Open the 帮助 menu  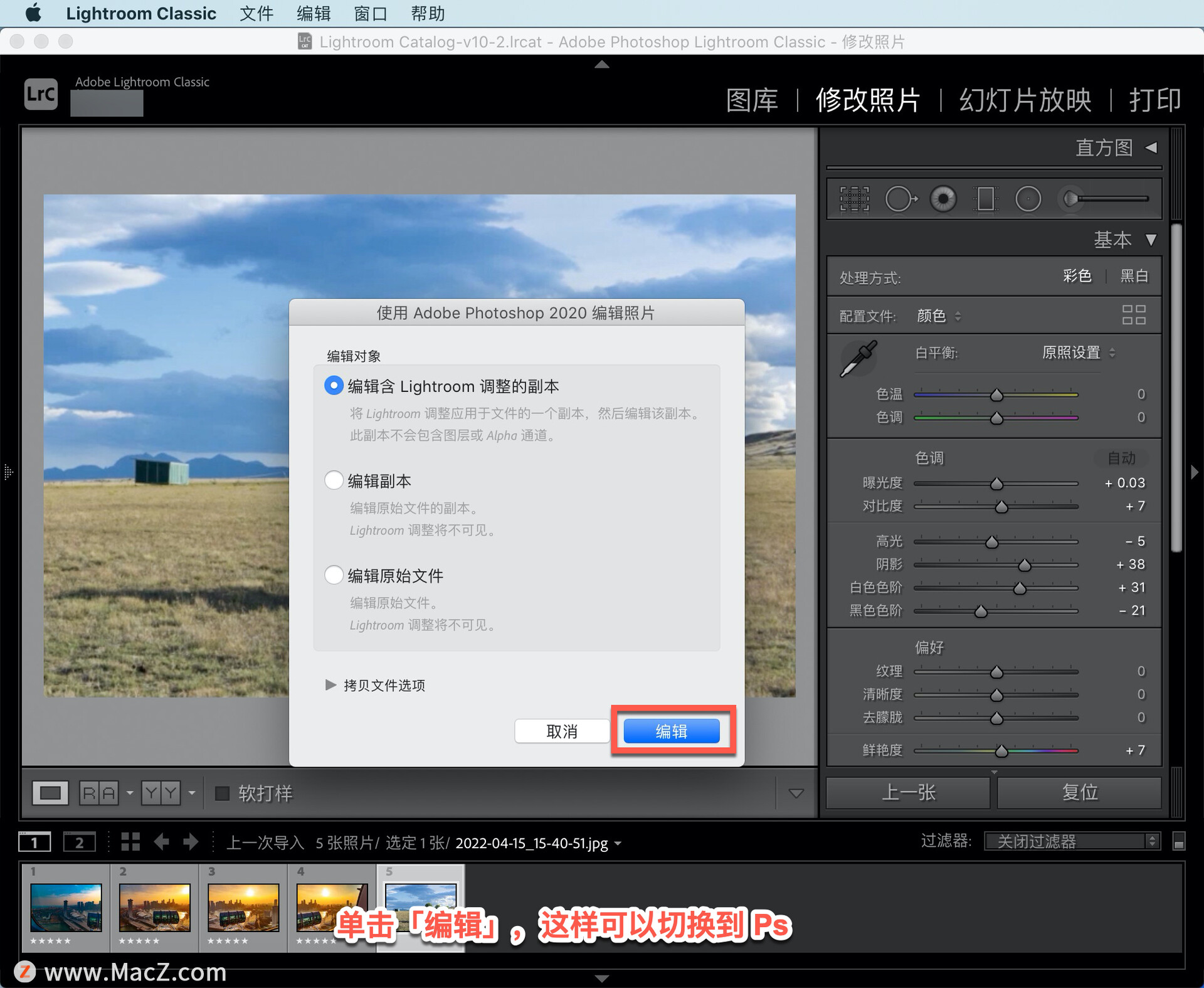tap(428, 13)
